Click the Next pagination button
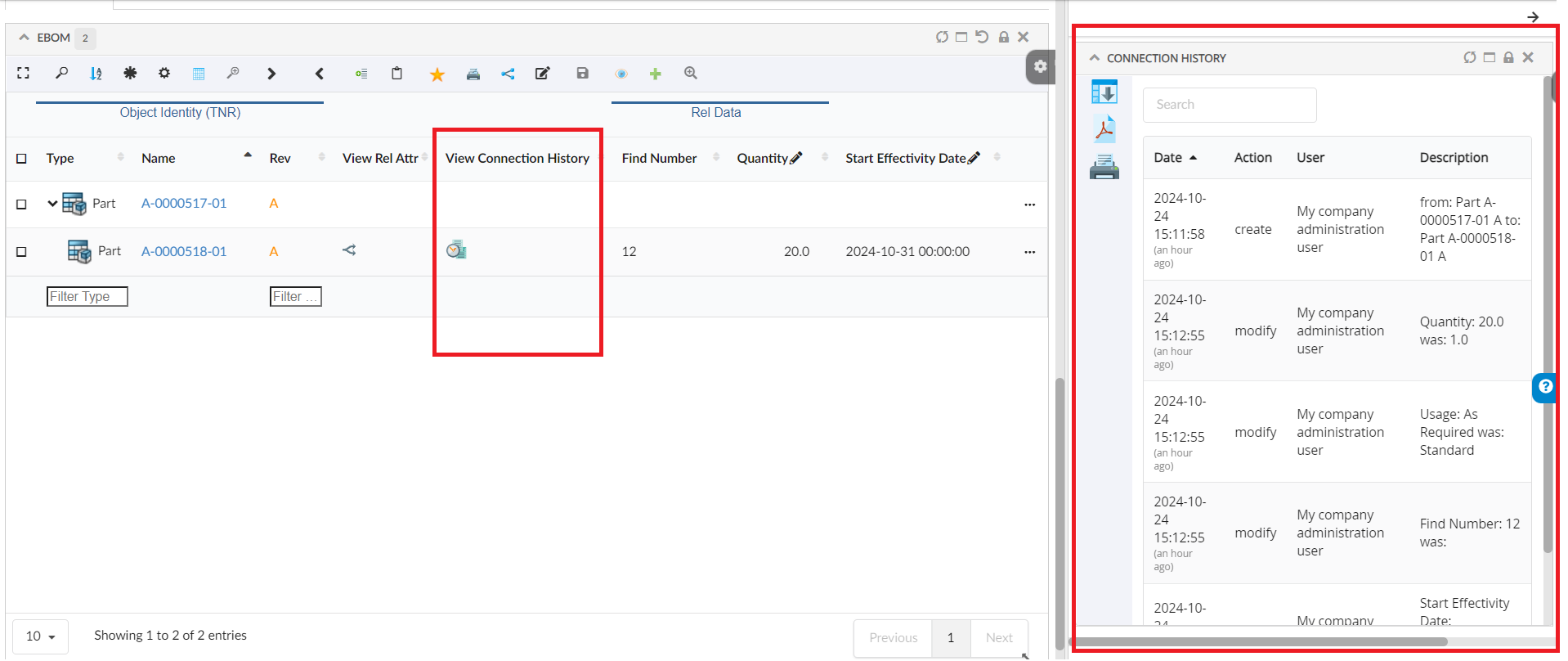The height and width of the screenshot is (661, 1568). tap(998, 638)
